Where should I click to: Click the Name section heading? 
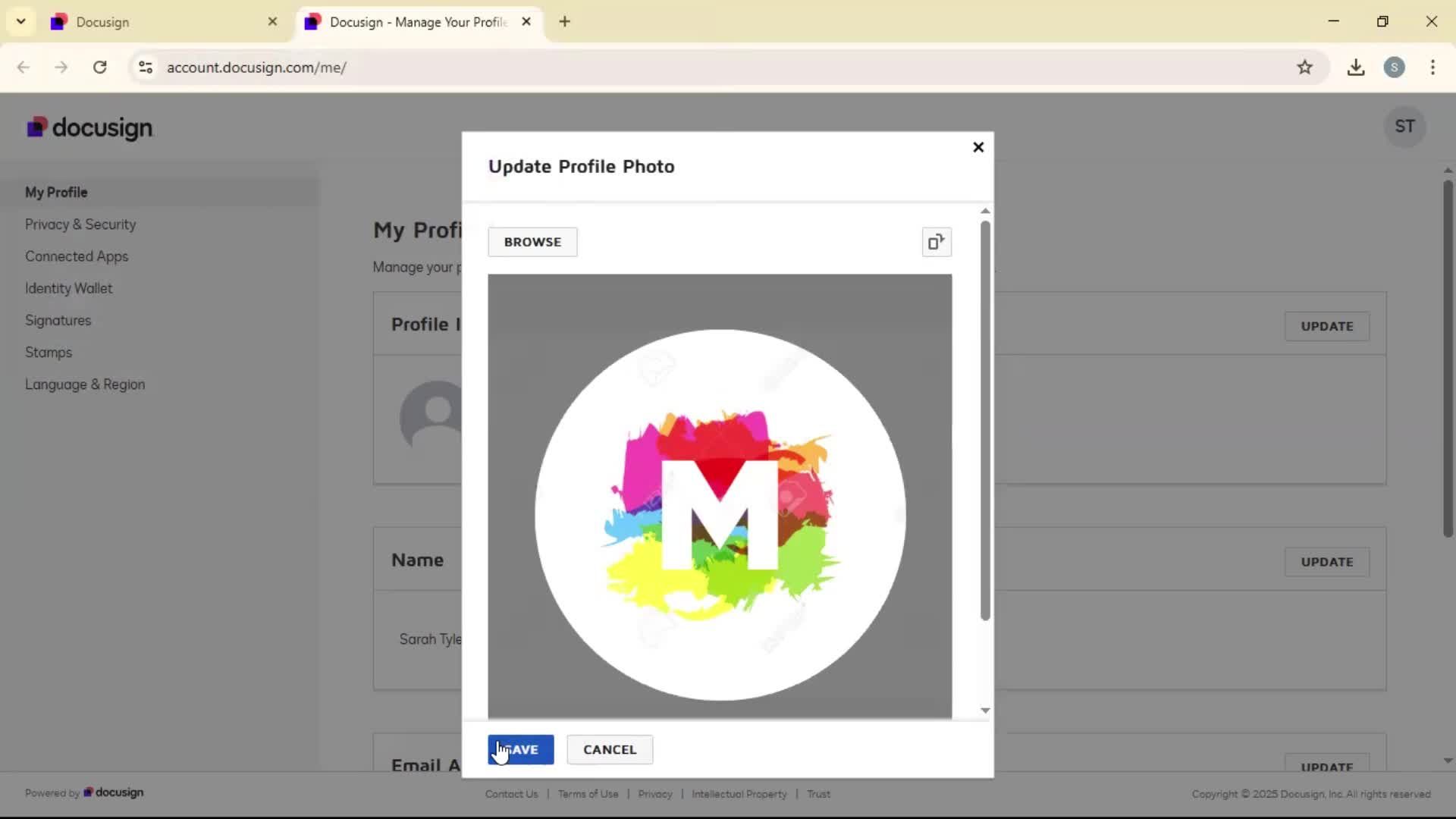pos(418,560)
